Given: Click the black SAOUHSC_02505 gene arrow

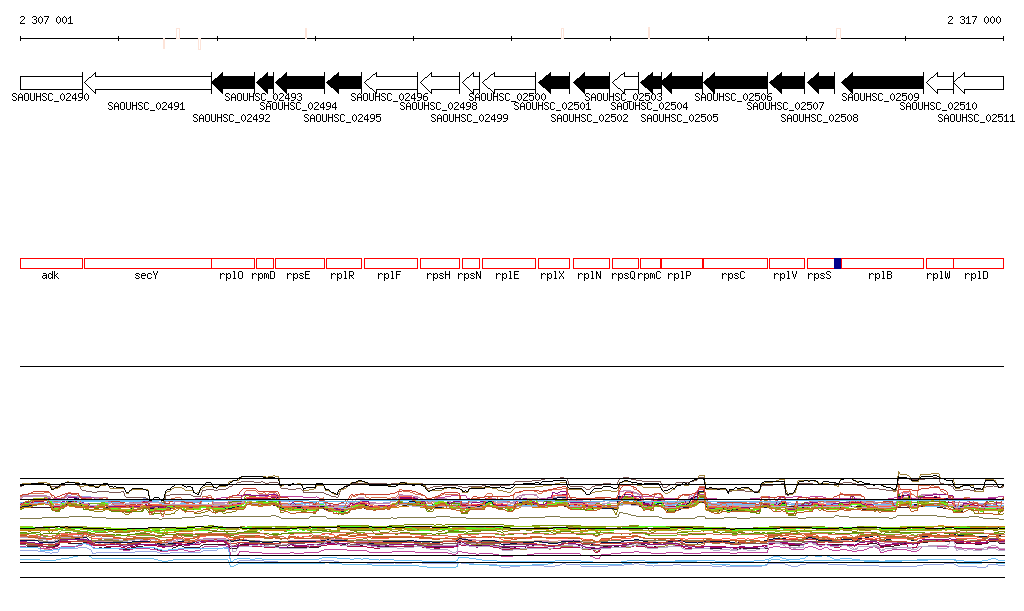Looking at the screenshot, I should (682, 83).
